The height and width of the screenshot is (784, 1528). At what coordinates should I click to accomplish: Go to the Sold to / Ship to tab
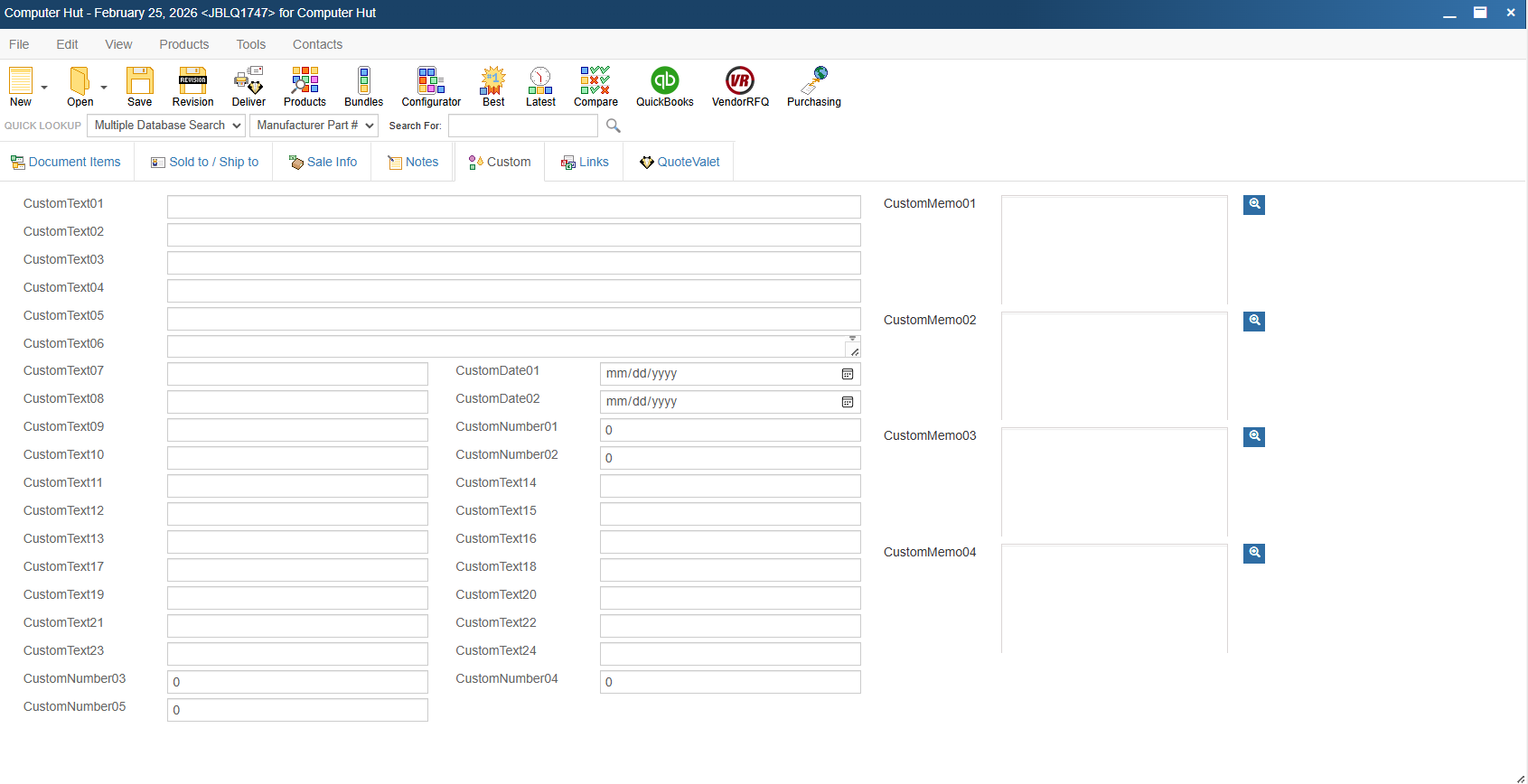pyautogui.click(x=205, y=162)
